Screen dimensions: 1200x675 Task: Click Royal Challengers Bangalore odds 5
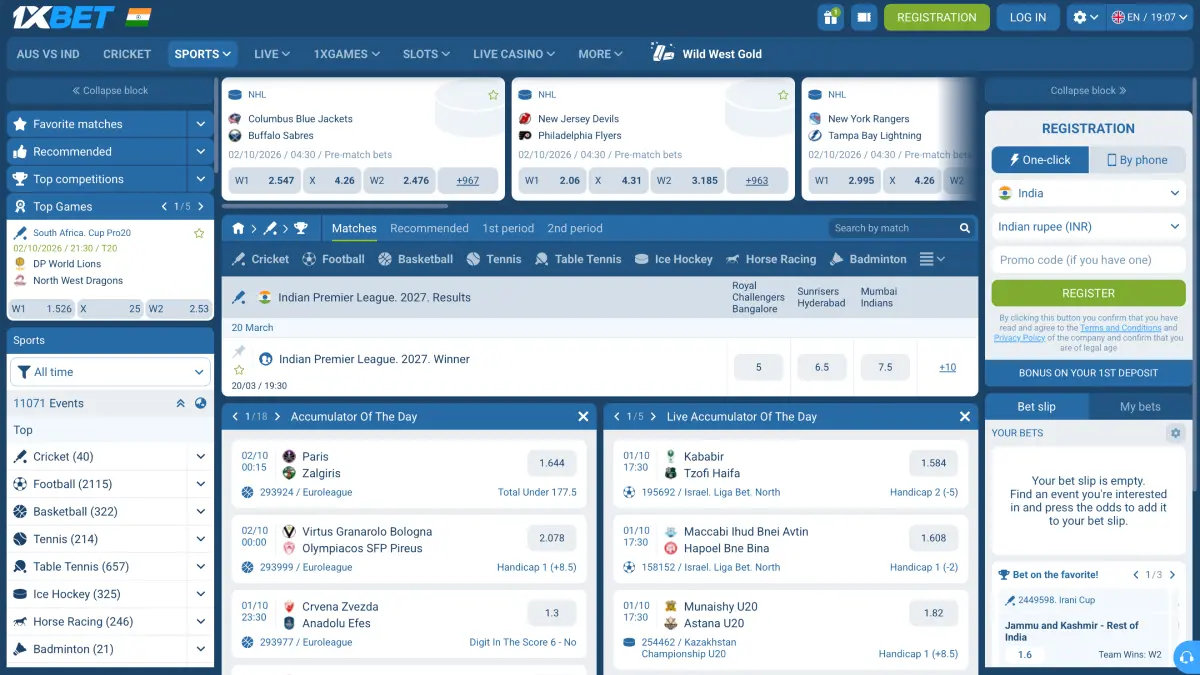758,368
